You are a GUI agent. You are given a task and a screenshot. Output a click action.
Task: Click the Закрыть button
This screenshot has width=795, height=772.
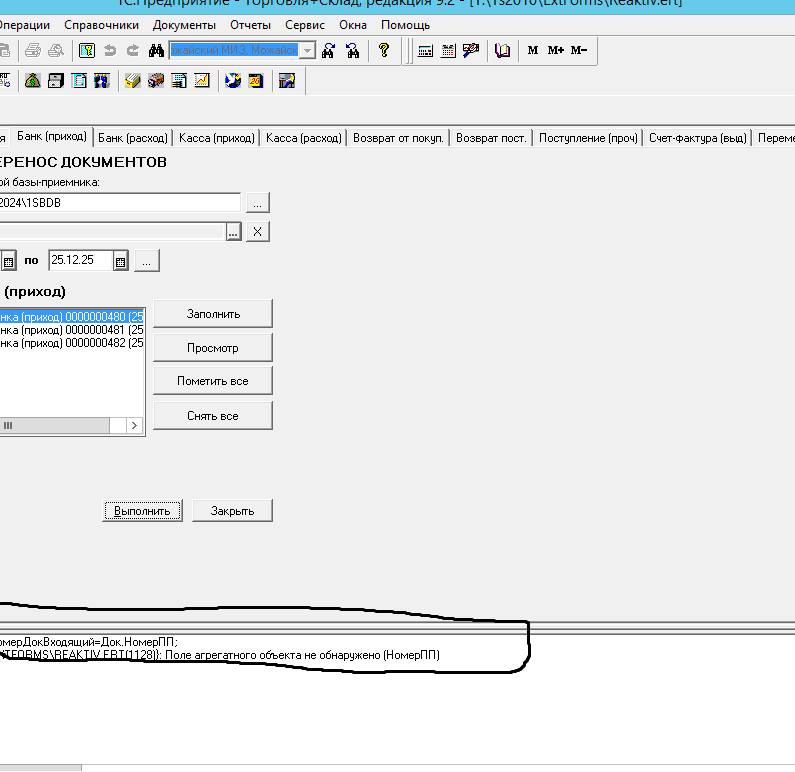232,511
